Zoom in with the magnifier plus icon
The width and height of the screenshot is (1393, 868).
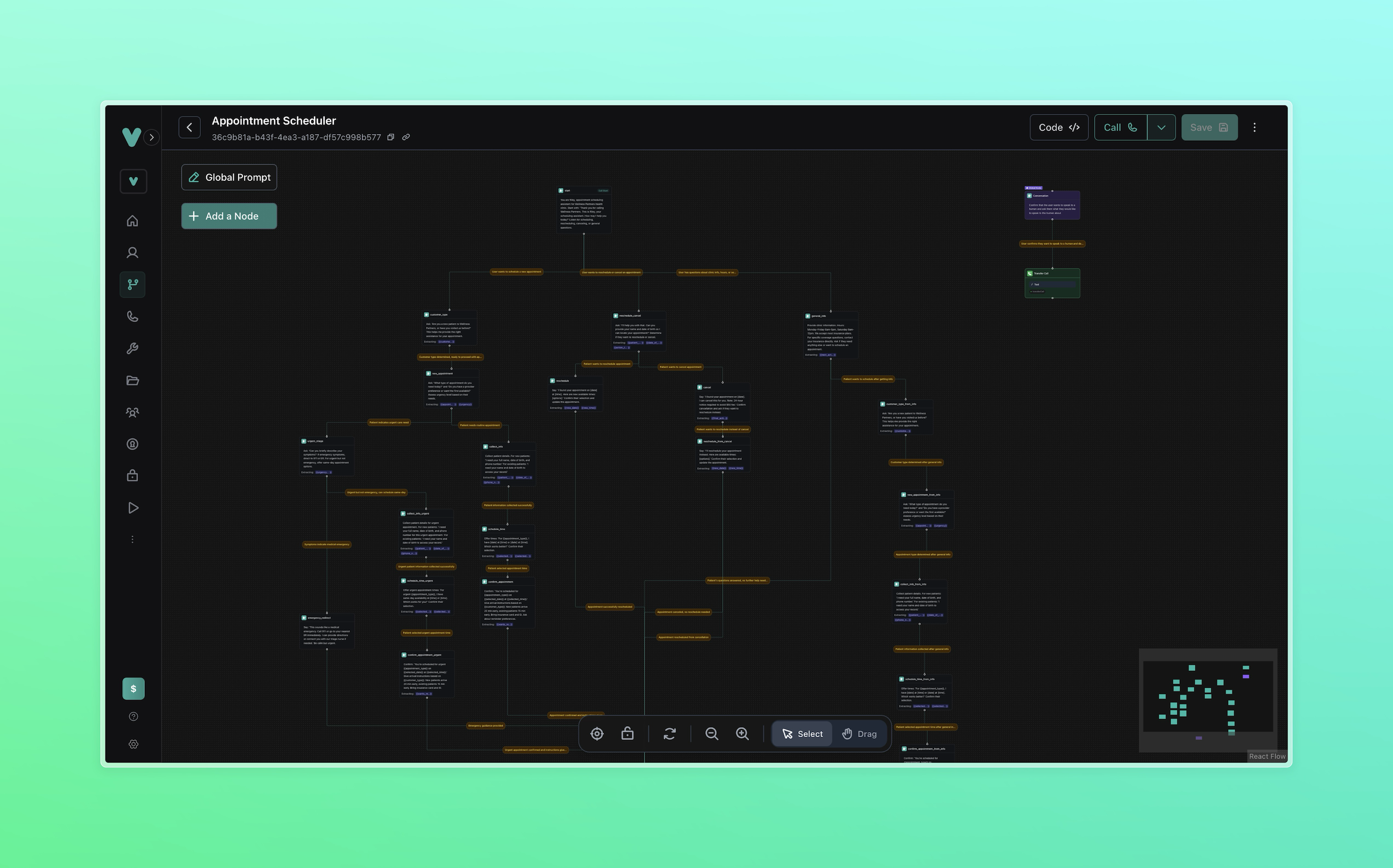[742, 734]
